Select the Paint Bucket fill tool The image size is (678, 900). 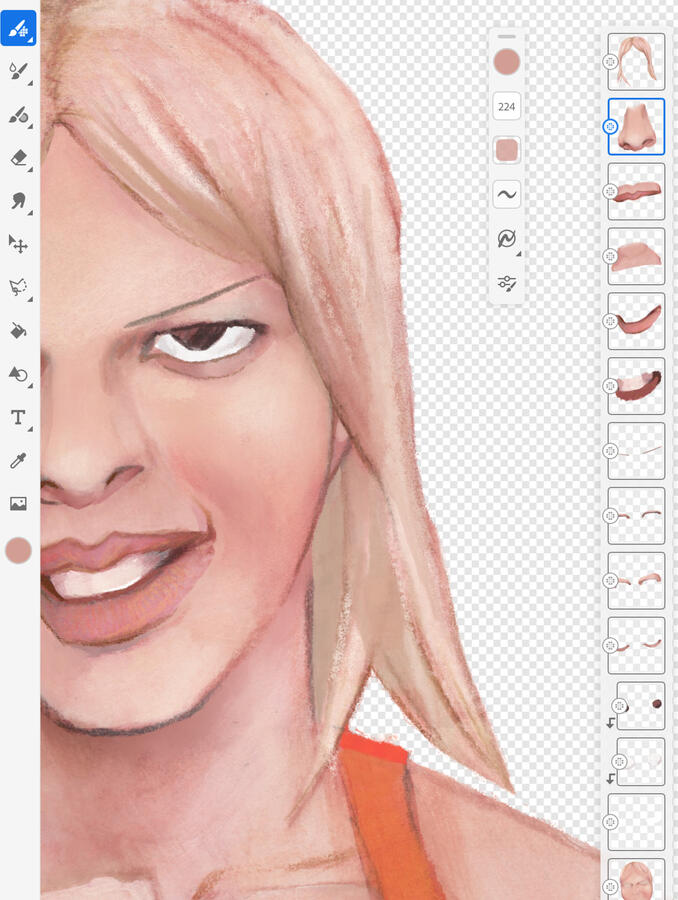pos(18,331)
